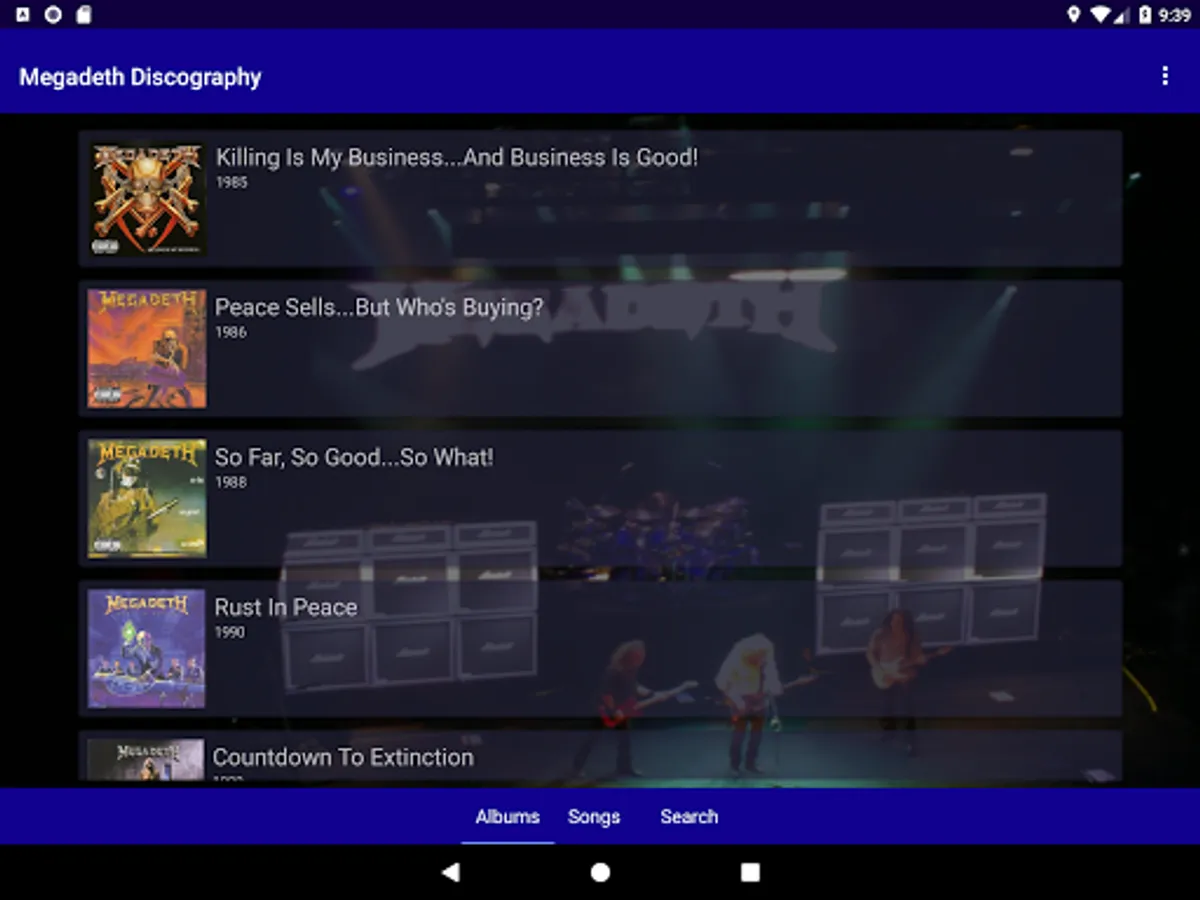Screen dimensions: 1200x900
Task: Click the 1985 year label
Action: tap(231, 183)
